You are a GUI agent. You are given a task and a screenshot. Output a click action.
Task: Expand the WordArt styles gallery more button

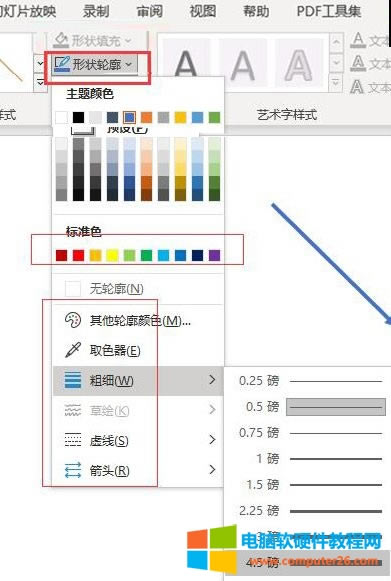coord(336,82)
